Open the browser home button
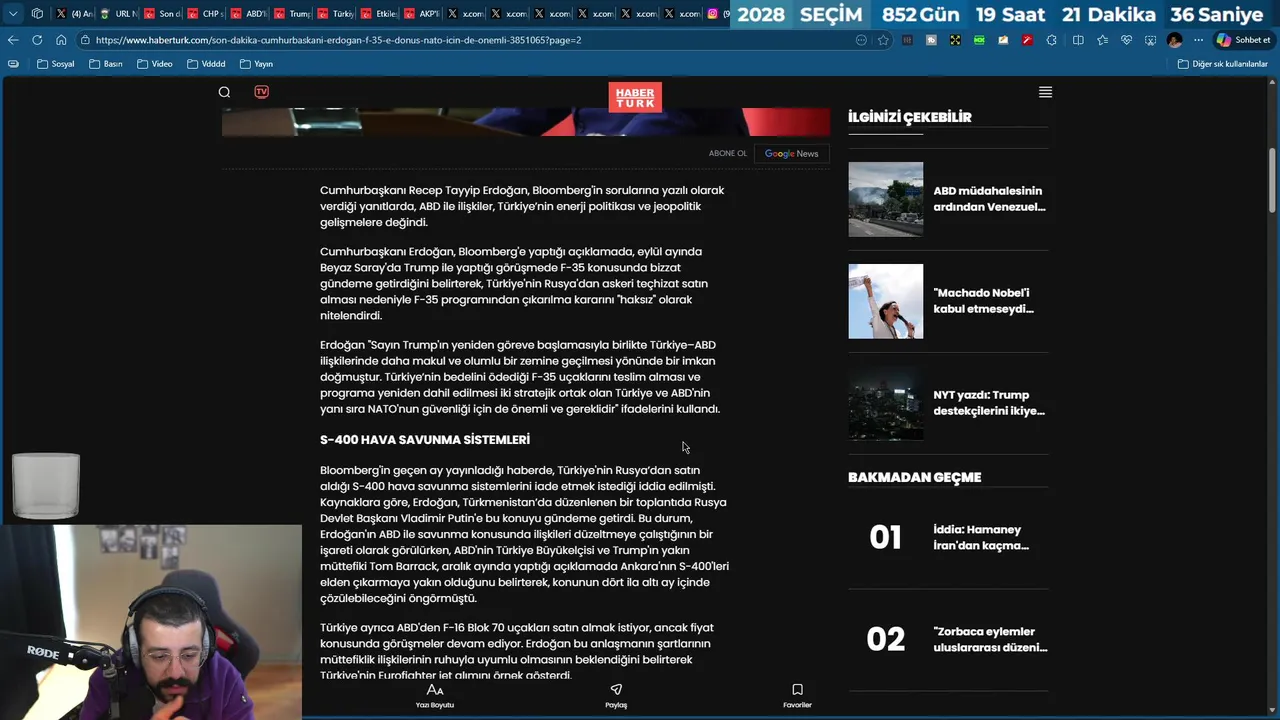1280x720 pixels. coord(61,40)
